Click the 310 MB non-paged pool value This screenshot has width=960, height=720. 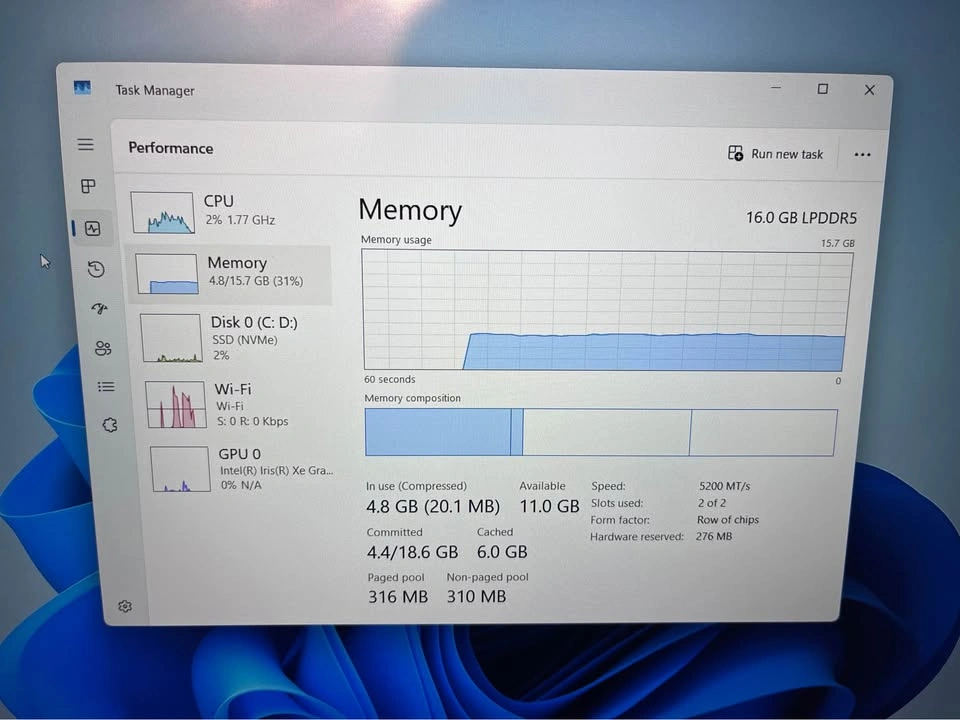(x=476, y=596)
